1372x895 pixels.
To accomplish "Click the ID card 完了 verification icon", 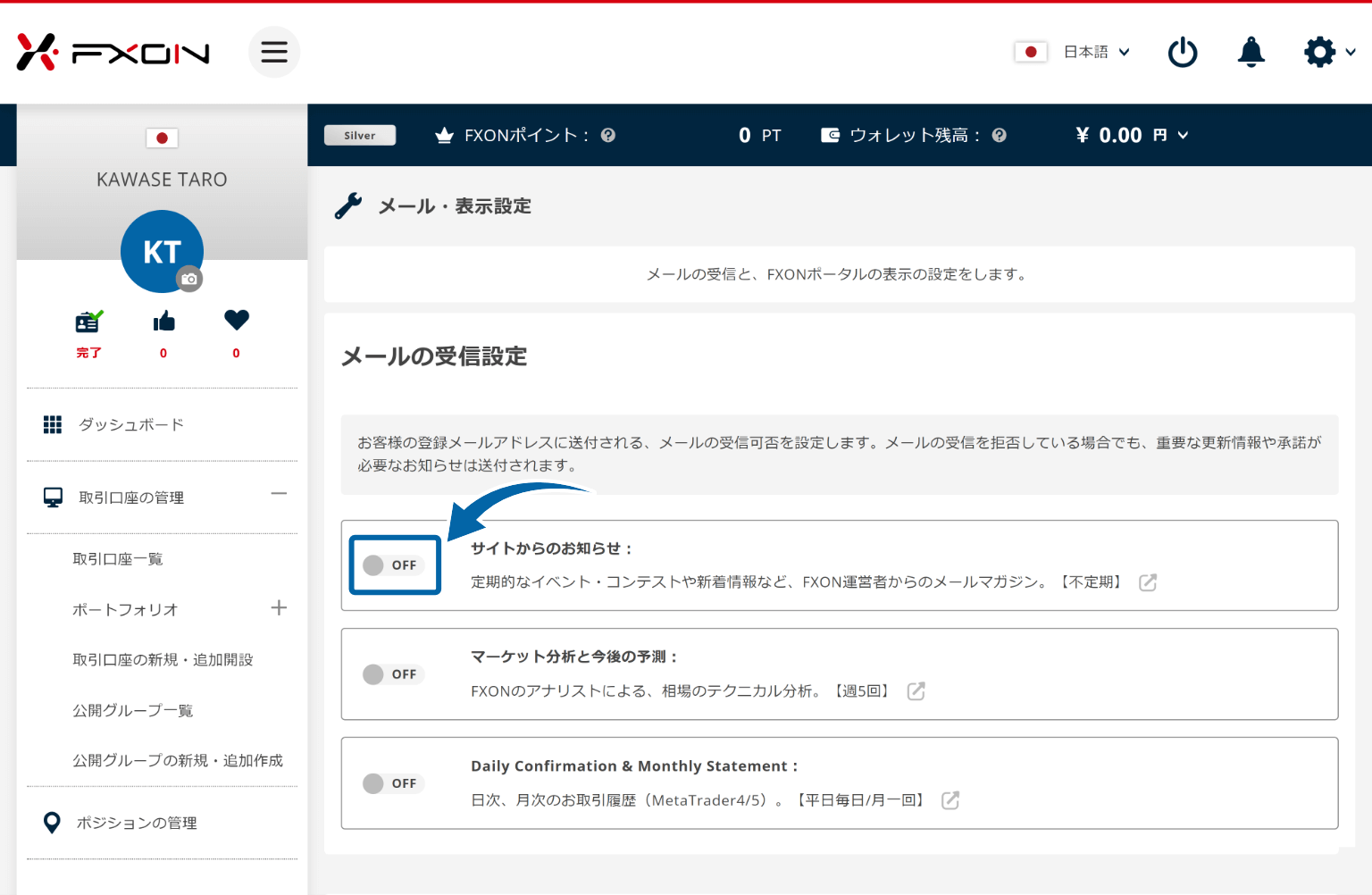I will (88, 322).
